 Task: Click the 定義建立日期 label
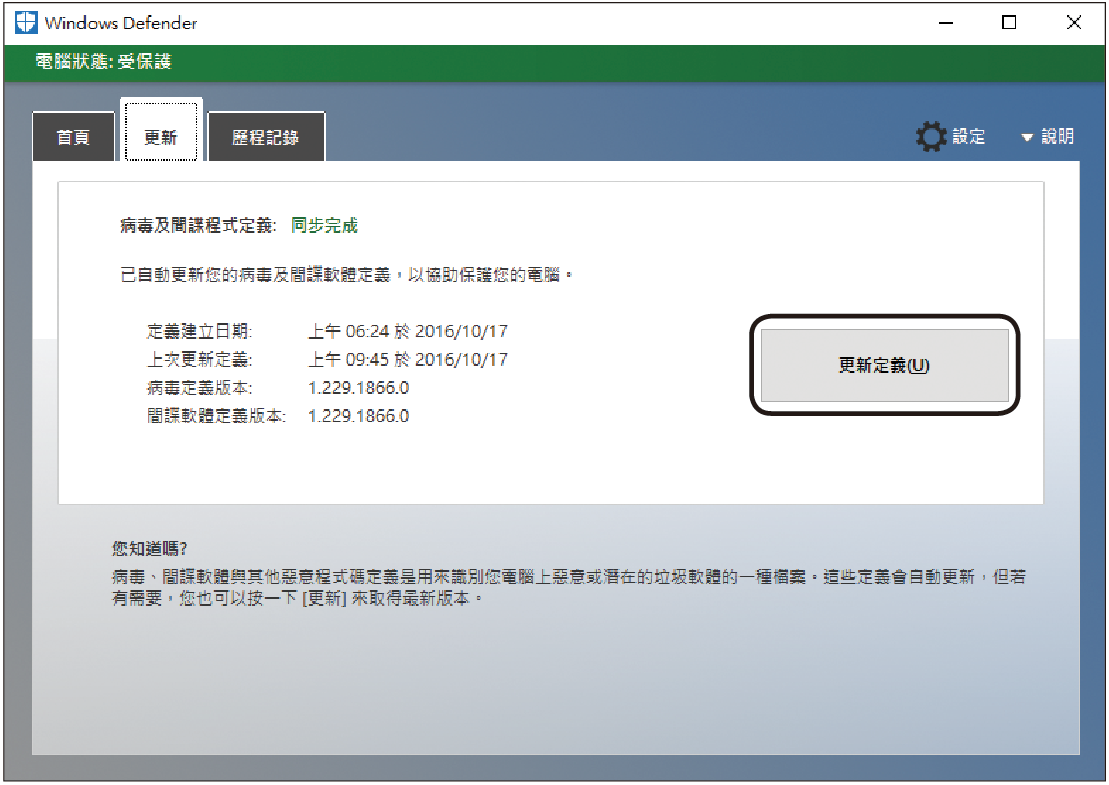[x=199, y=331]
